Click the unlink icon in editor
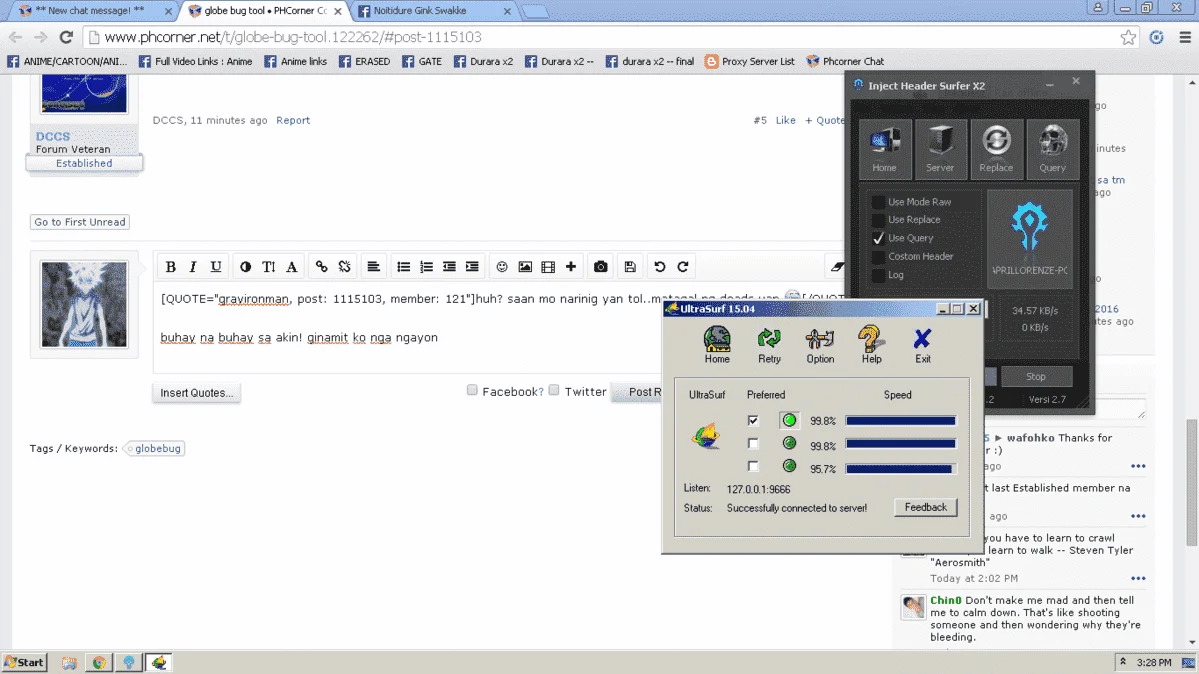Screen dimensions: 1199x674 click(x=345, y=266)
